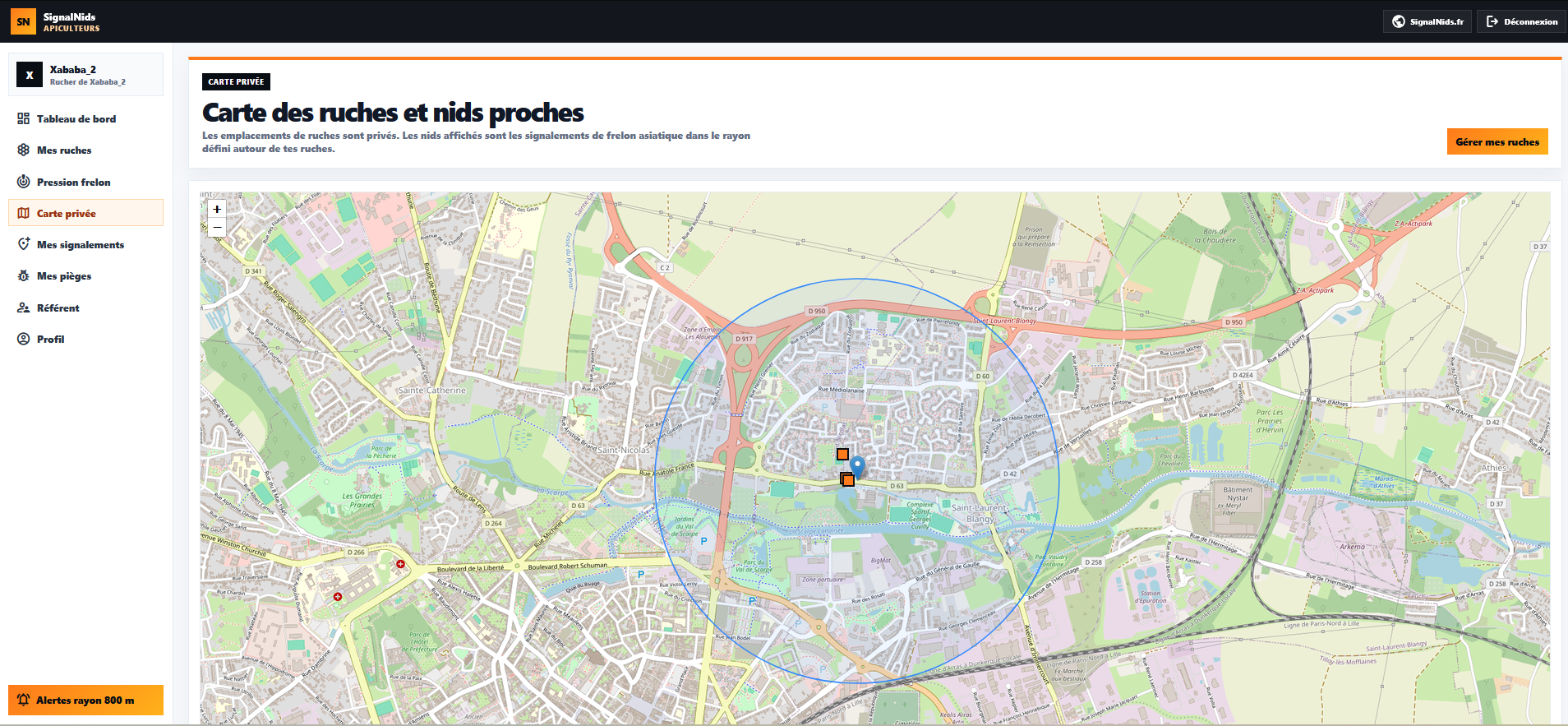Open the Profil page
Screen dimensions: 1568x726
[85, 339]
